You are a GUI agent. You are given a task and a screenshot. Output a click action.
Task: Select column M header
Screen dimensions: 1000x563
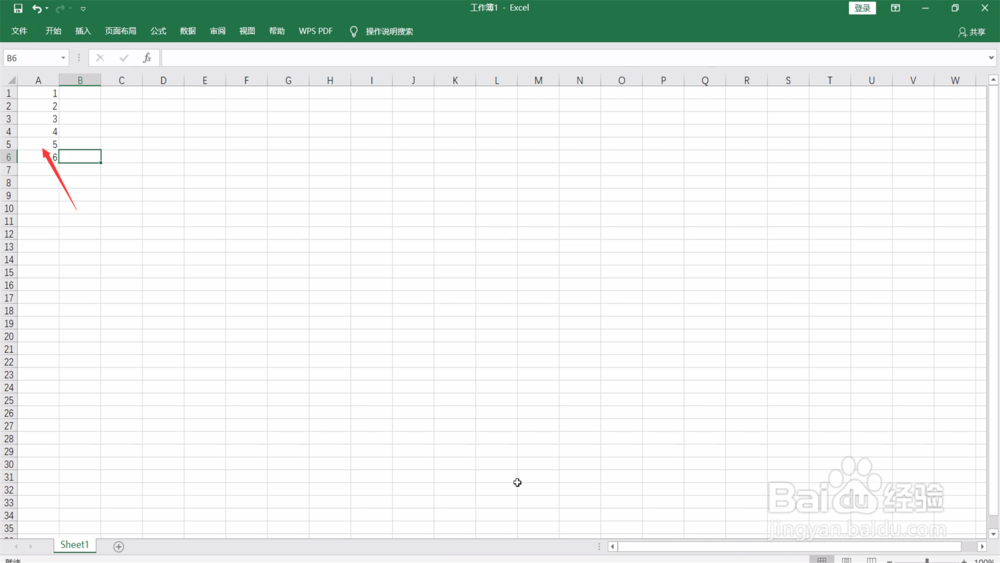pos(538,80)
